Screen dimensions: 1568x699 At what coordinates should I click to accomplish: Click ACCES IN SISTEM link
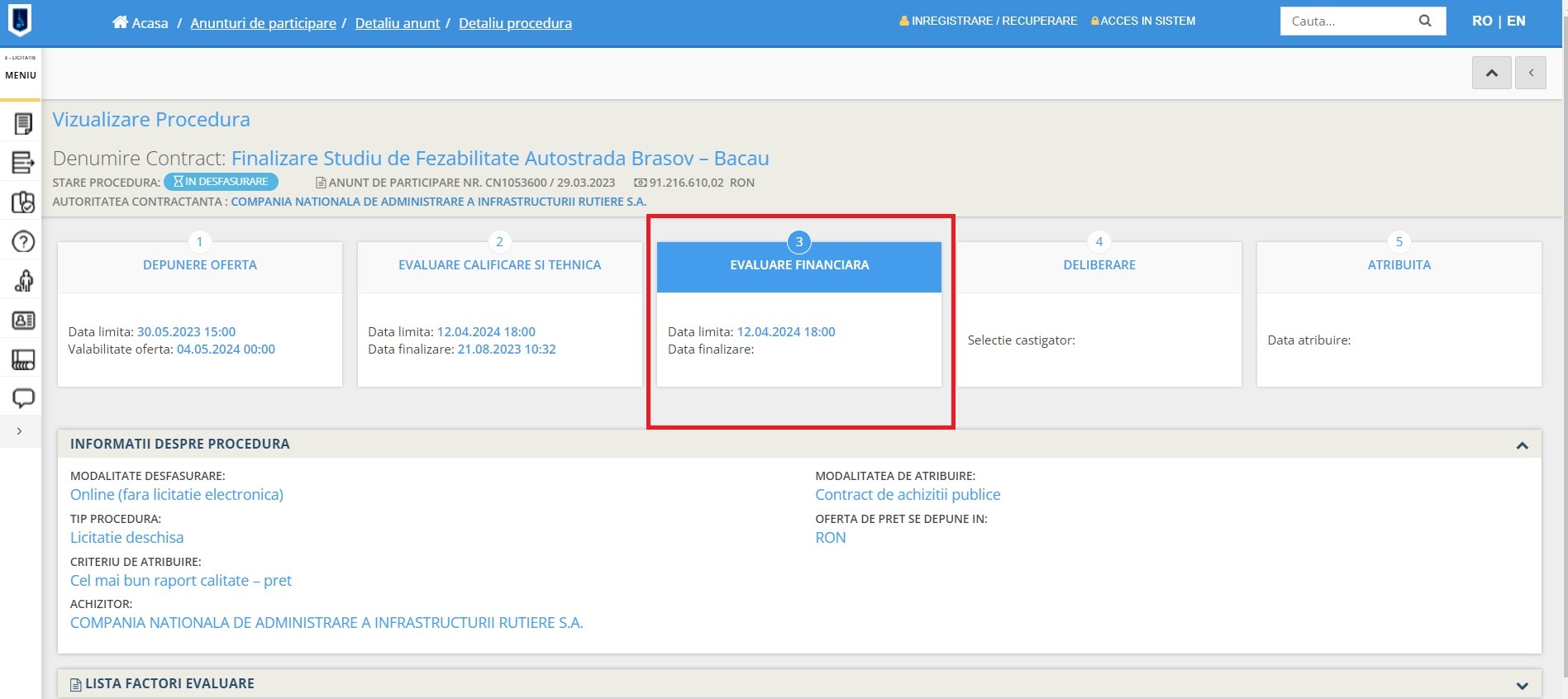[1143, 21]
